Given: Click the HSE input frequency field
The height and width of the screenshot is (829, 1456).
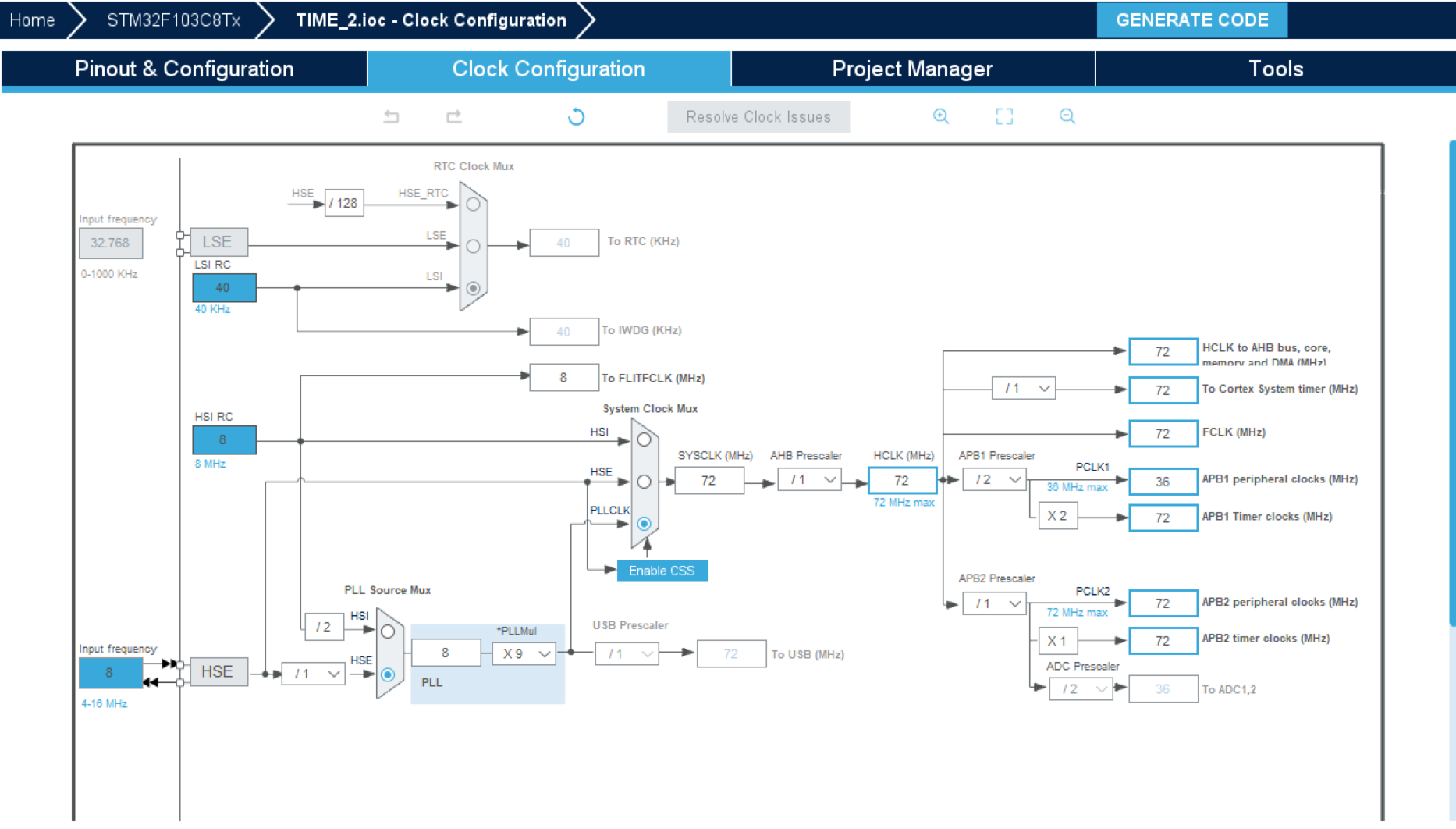Looking at the screenshot, I should click(x=110, y=673).
